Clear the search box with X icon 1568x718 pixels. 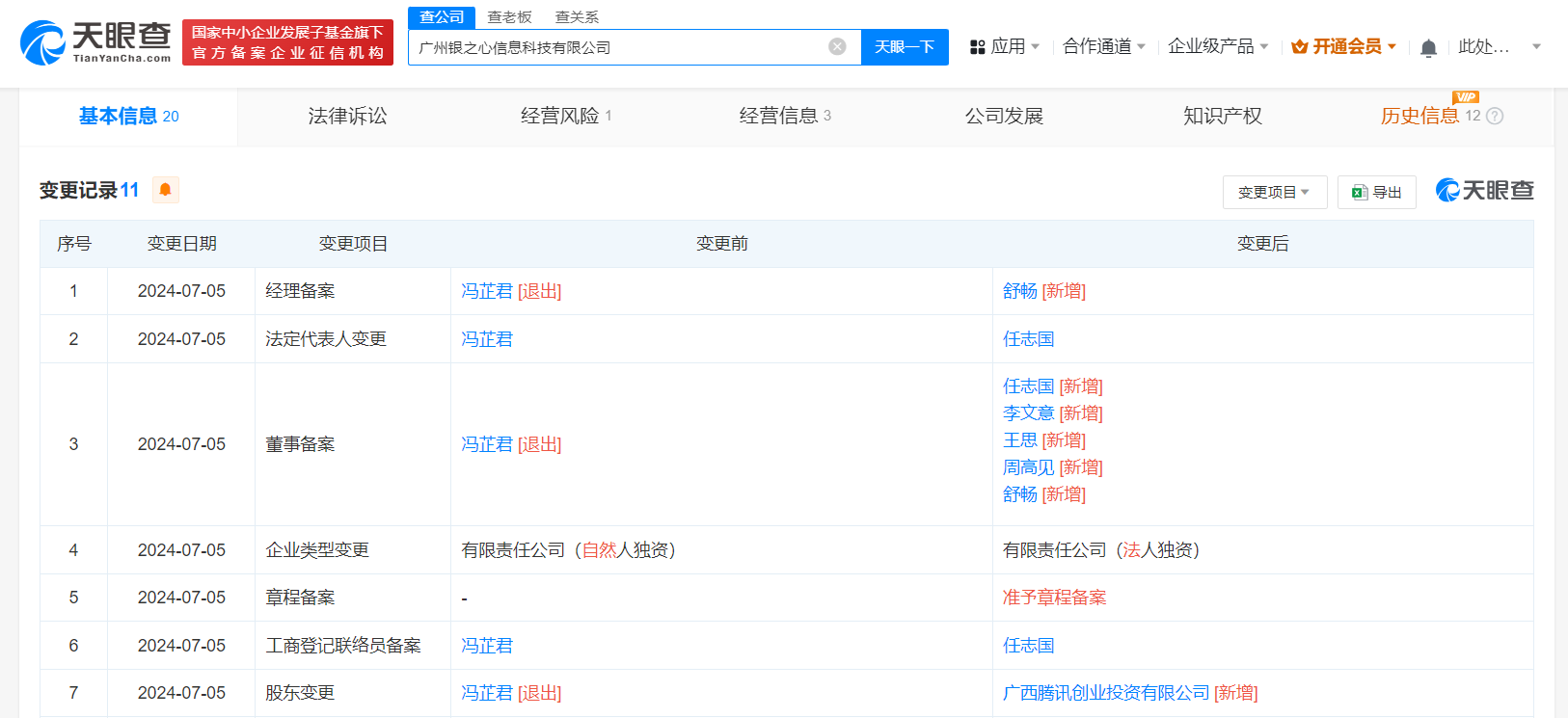[837, 47]
